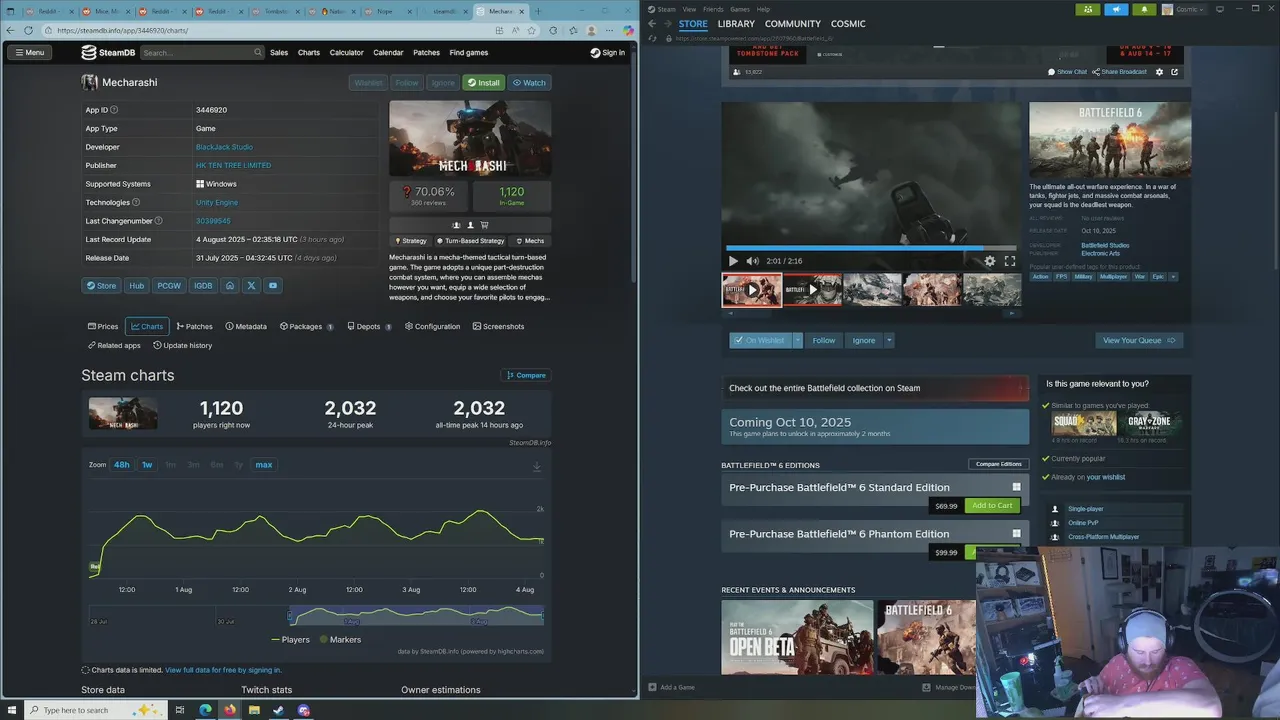Image resolution: width=1280 pixels, height=720 pixels.
Task: Expand the dropdown arrow beside On Wishlist
Action: pos(798,340)
